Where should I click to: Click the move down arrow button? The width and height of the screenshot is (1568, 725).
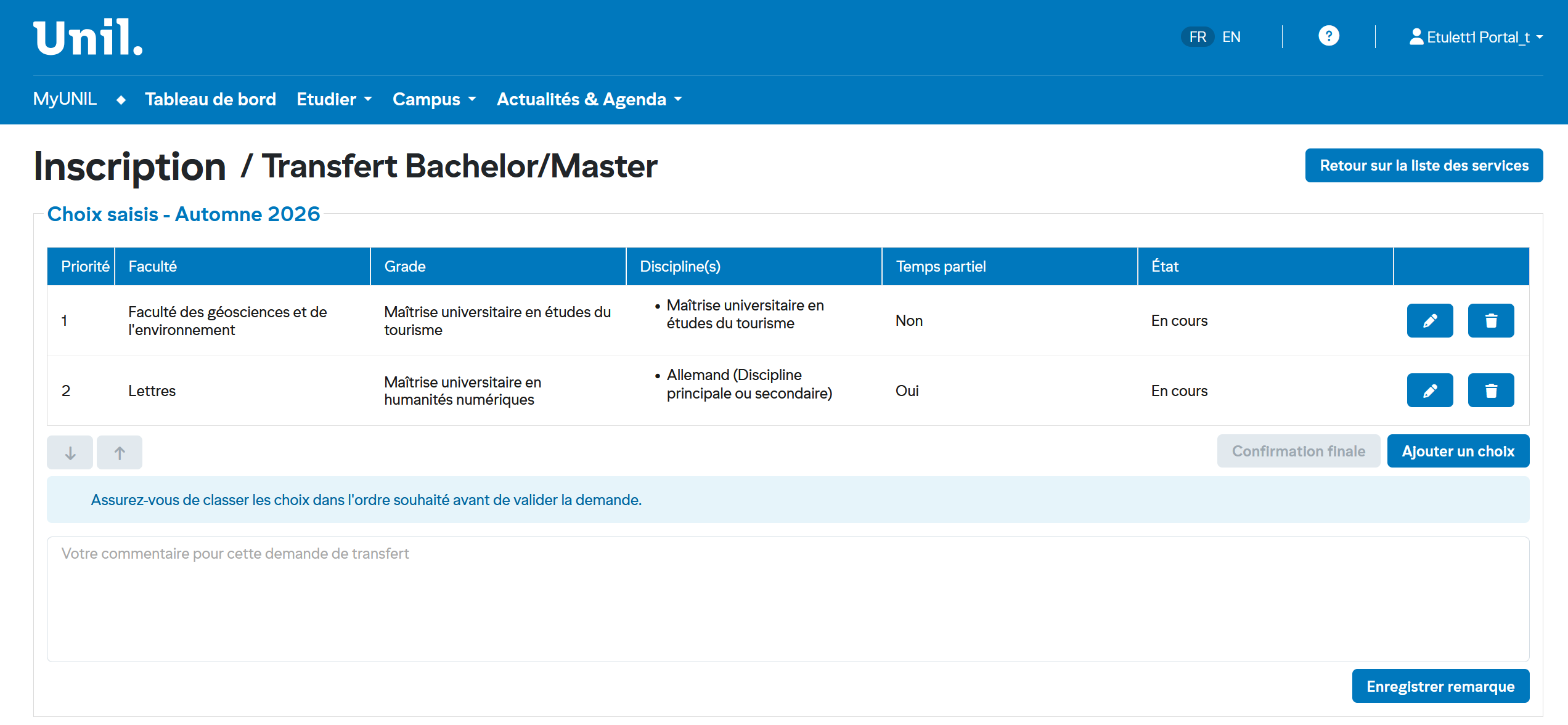[70, 453]
